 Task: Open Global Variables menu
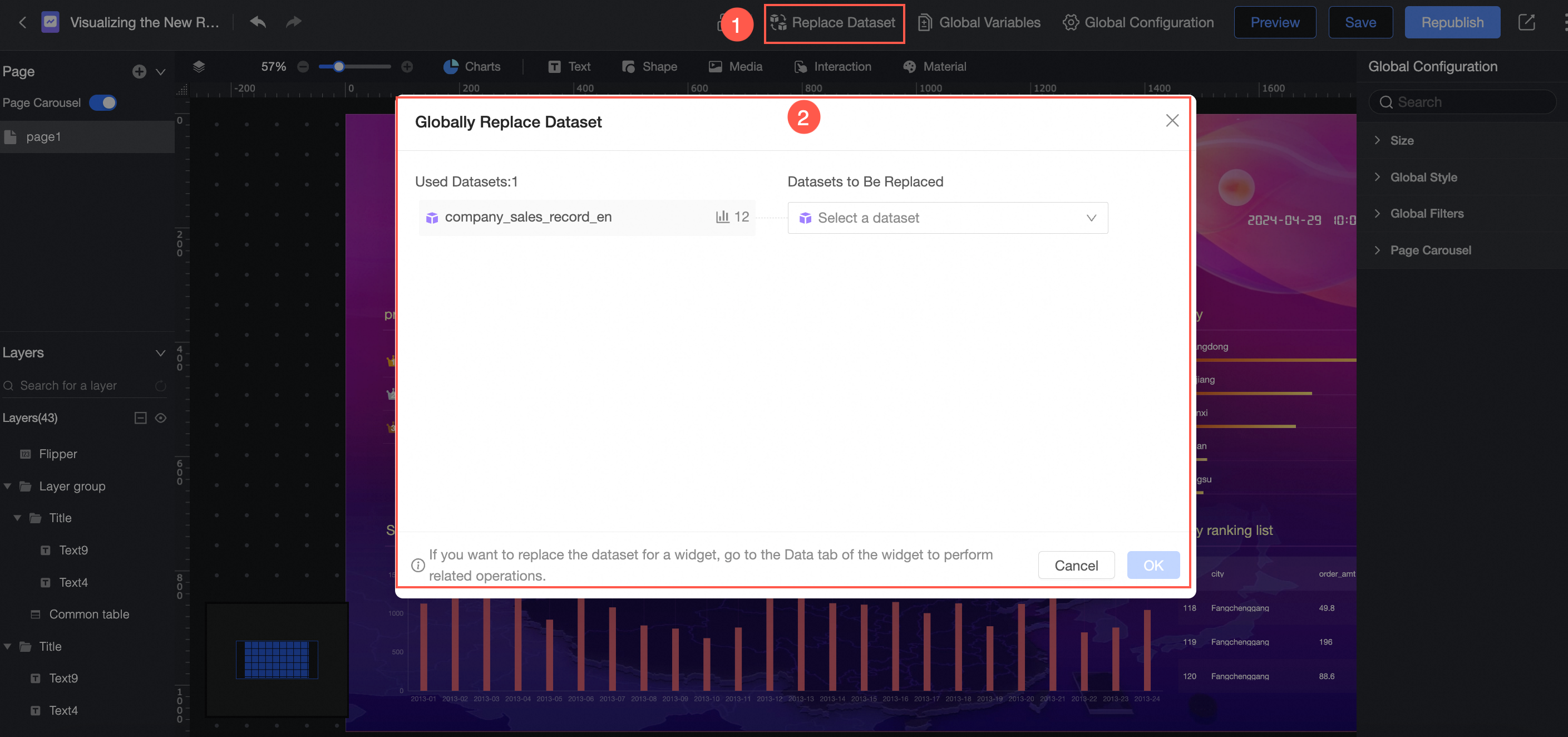[x=979, y=22]
